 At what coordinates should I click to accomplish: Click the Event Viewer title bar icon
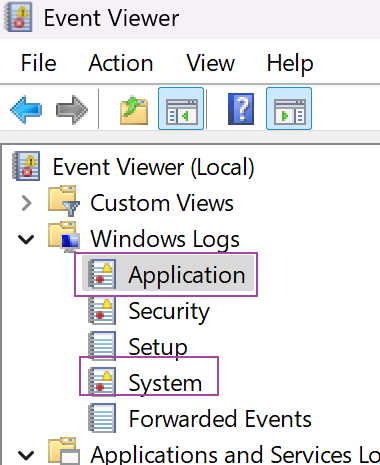tap(18, 17)
